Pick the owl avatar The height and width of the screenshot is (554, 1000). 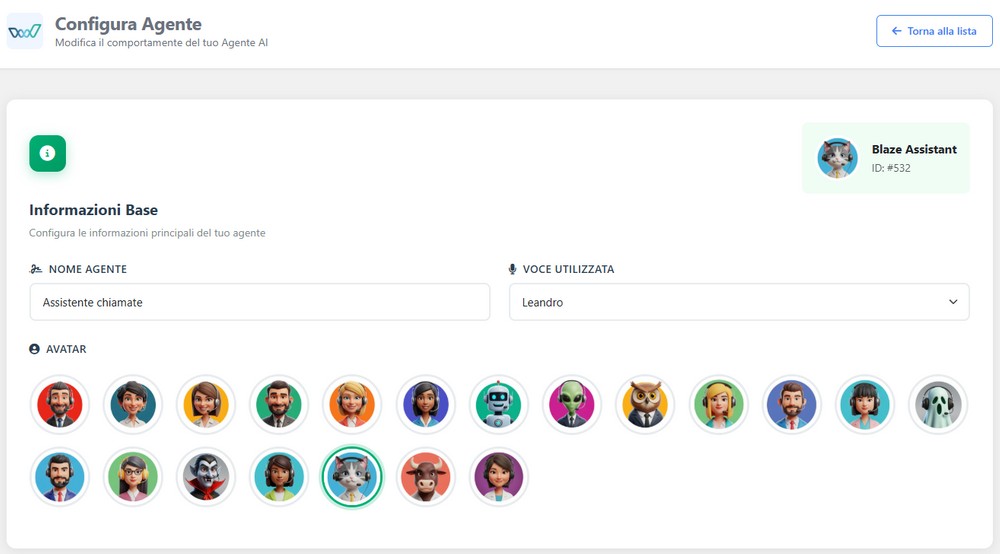pos(645,404)
